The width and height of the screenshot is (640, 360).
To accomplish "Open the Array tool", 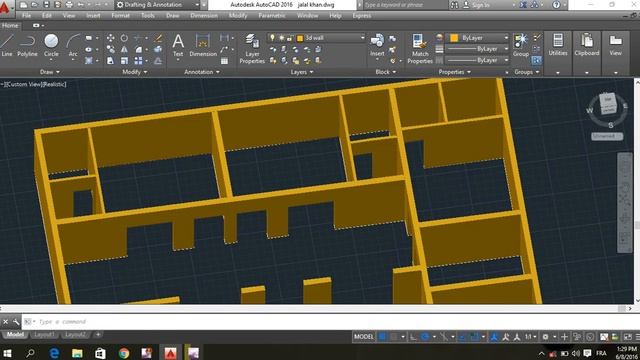I will point(138,61).
